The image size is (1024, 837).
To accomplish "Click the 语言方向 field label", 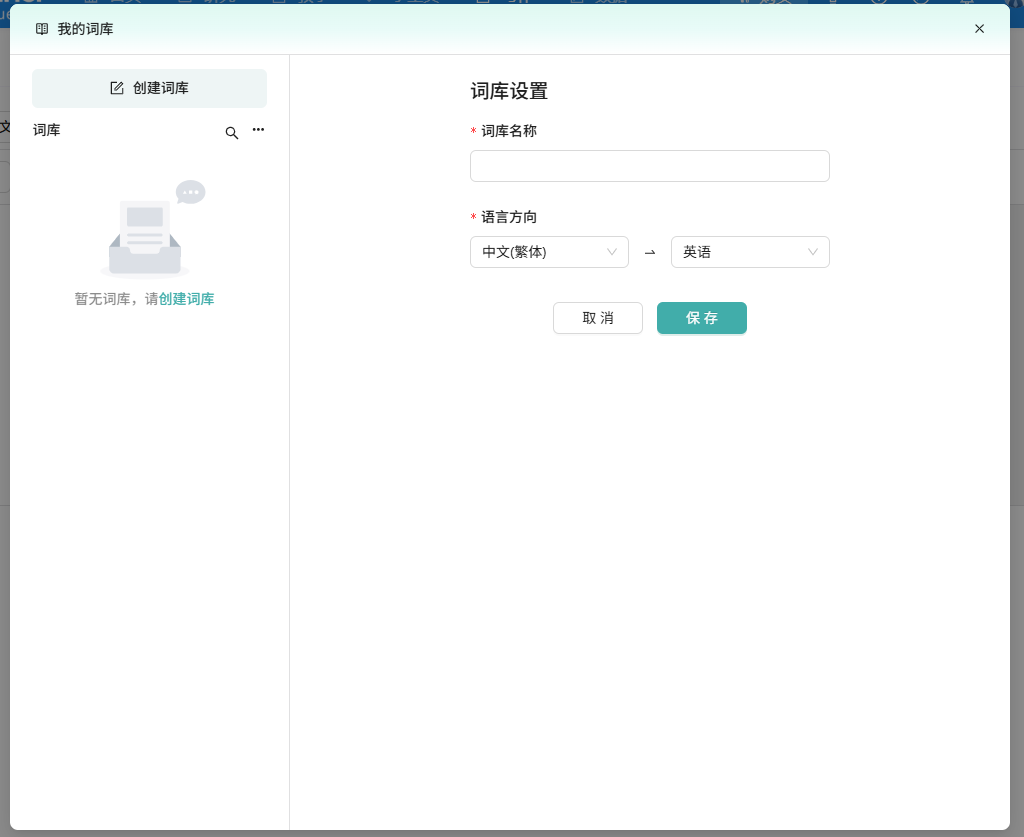I will [x=509, y=217].
